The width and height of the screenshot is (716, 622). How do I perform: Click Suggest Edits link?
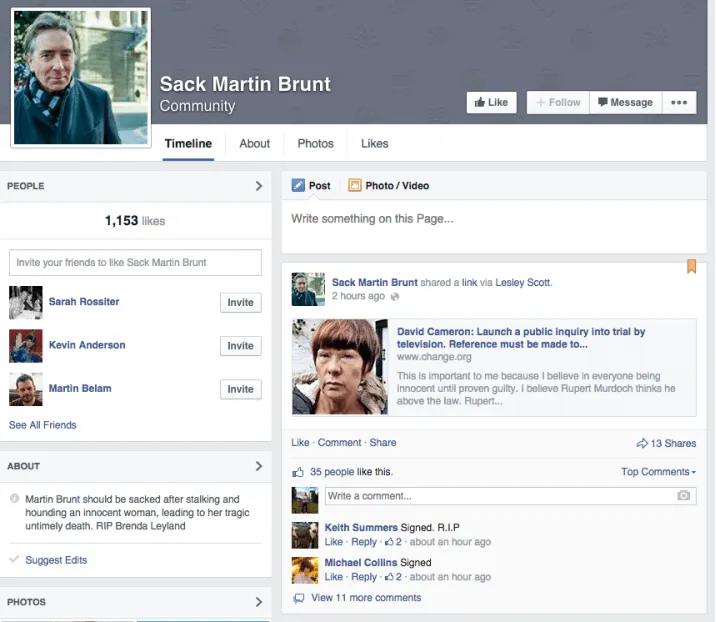click(56, 560)
